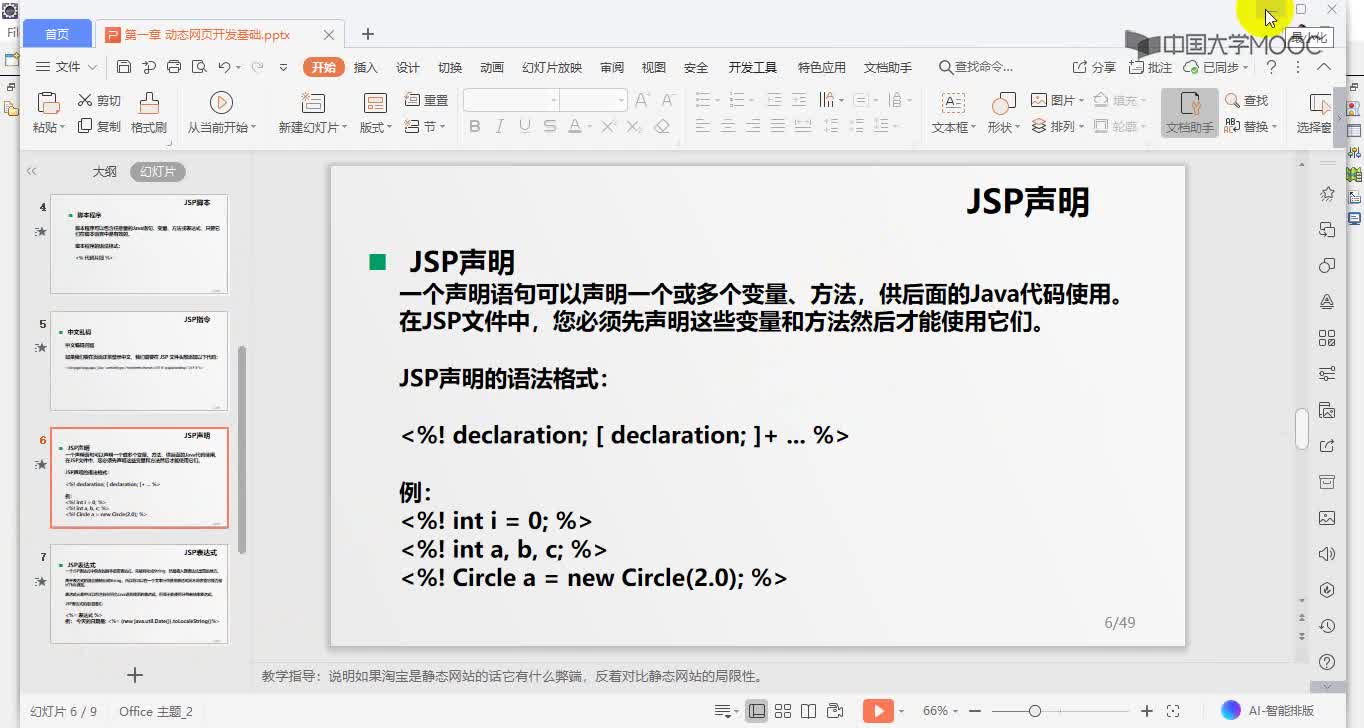This screenshot has width=1364, height=728.
Task: Open the 文件 menu dropdown arrow
Action: click(x=92, y=67)
